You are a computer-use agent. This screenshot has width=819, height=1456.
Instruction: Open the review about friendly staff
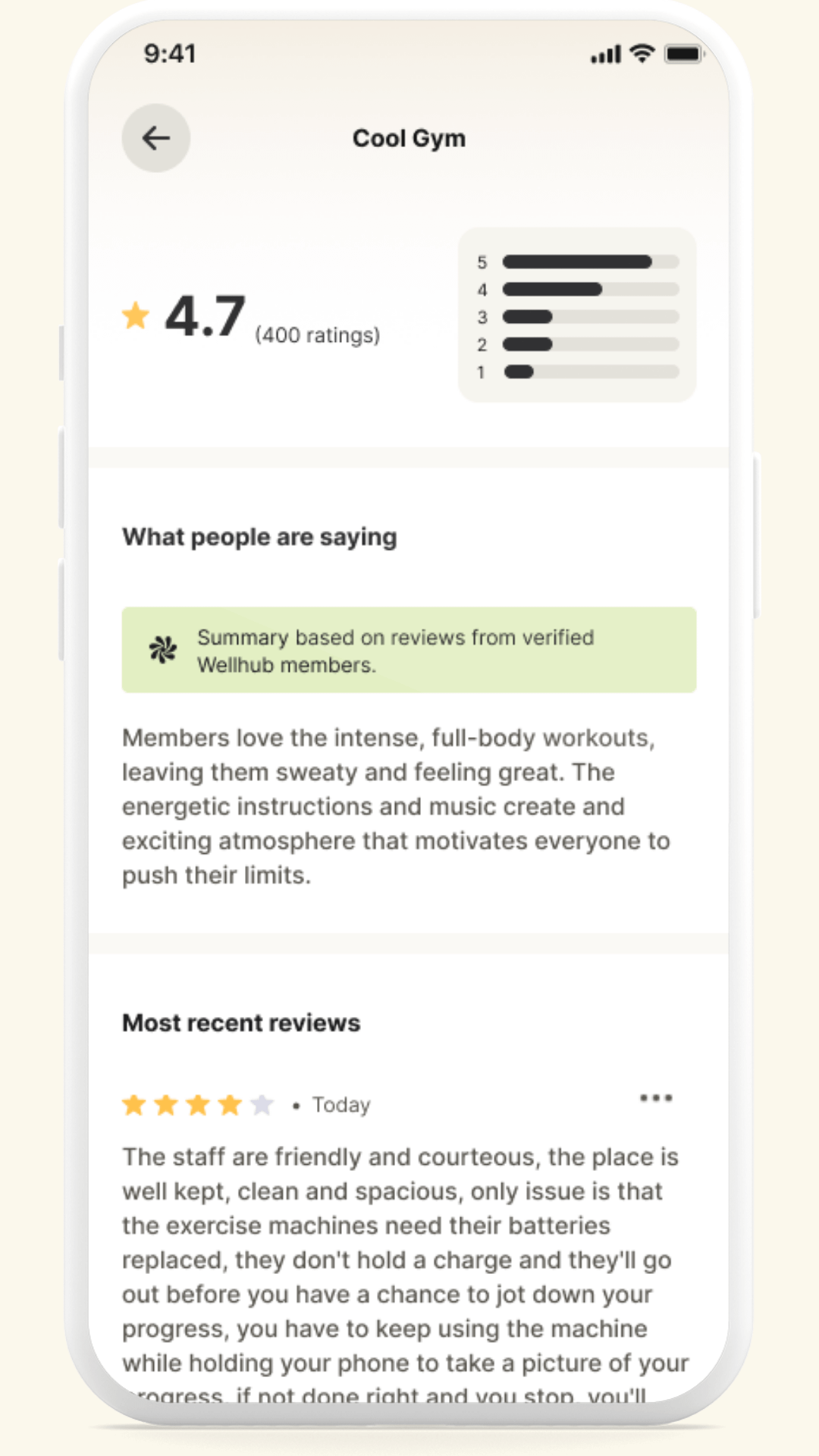[402, 1259]
